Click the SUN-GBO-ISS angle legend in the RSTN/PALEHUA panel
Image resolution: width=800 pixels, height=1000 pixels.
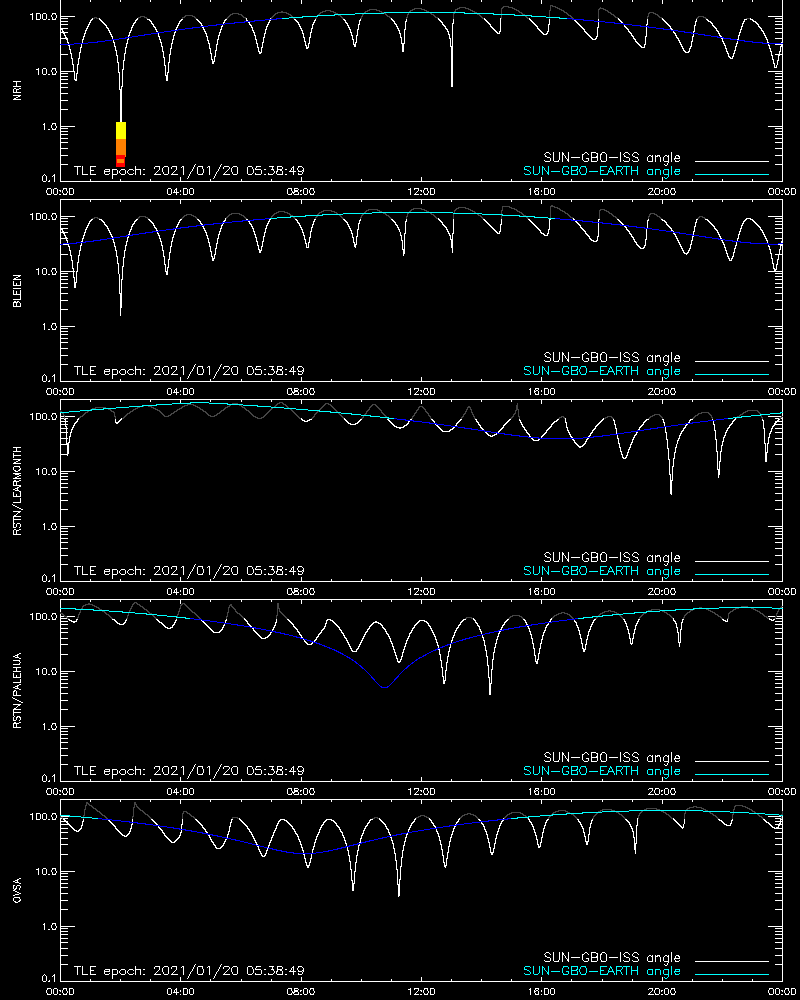coord(612,757)
